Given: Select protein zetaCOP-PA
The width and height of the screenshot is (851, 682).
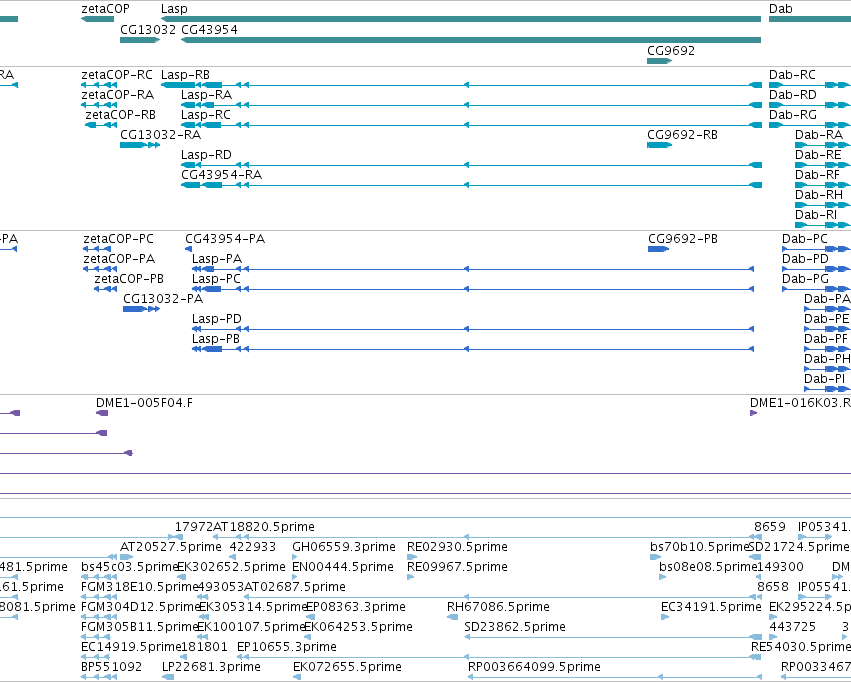Looking at the screenshot, I should coord(119,259).
